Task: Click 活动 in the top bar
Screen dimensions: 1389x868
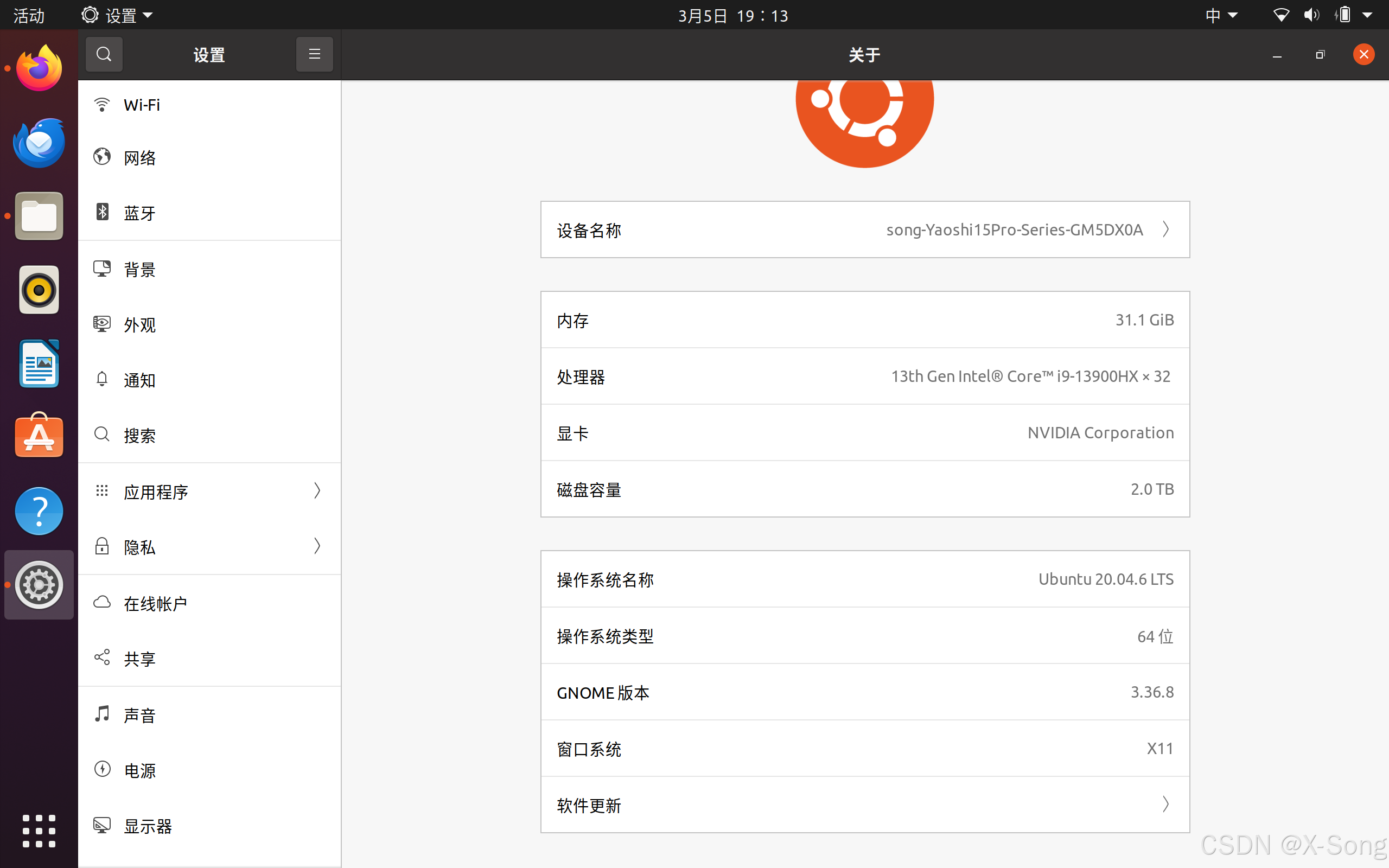Action: (29, 16)
